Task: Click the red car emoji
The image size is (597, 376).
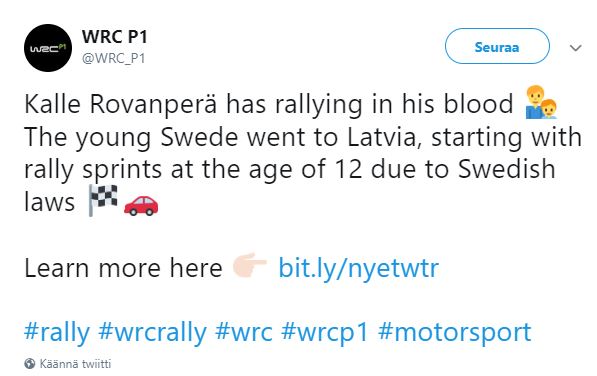Action: [x=141, y=206]
